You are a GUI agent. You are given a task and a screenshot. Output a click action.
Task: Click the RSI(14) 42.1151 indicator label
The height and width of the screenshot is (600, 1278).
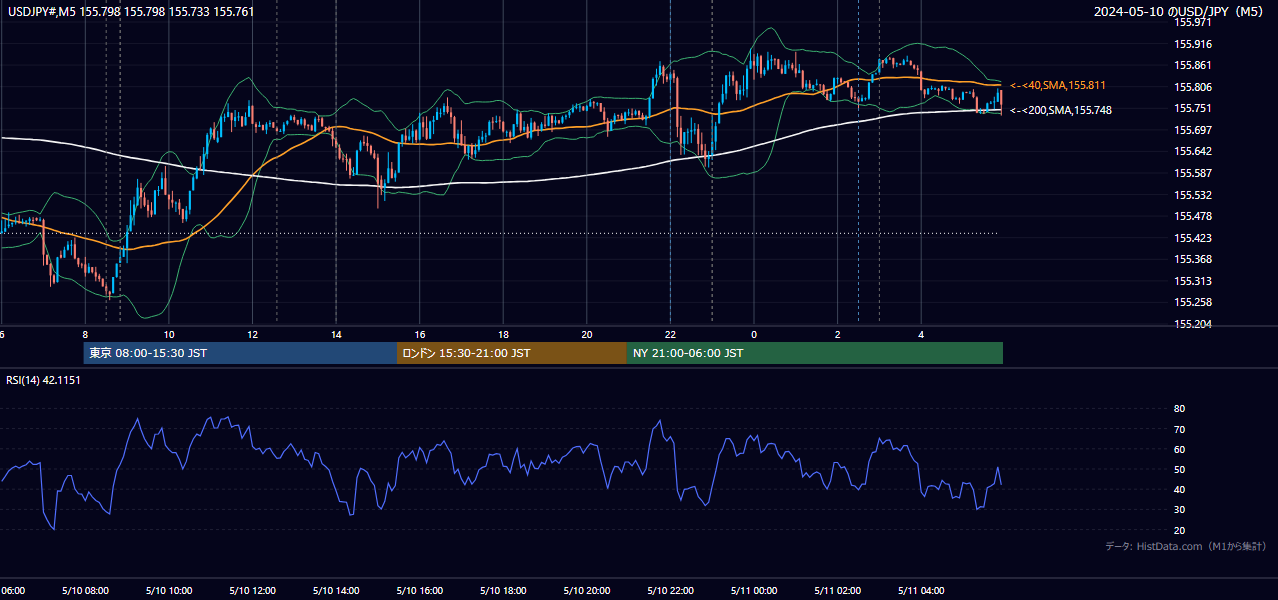coord(44,380)
